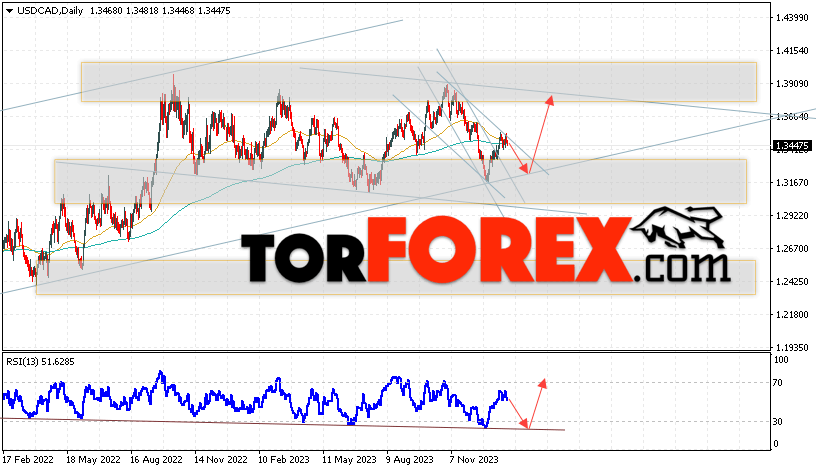Click the 9 Aug 2023 date label
The height and width of the screenshot is (471, 816).
click(x=410, y=460)
